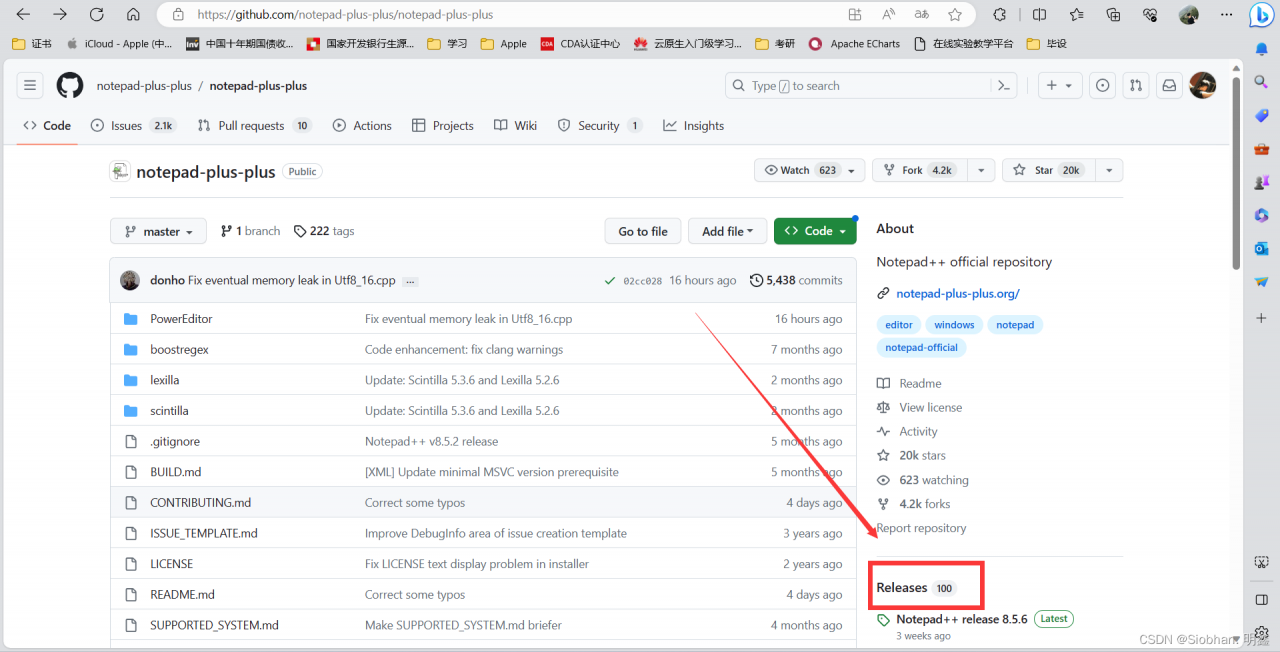Select the notepad-official topic tag
Screen dimensions: 1280x652
coord(922,348)
